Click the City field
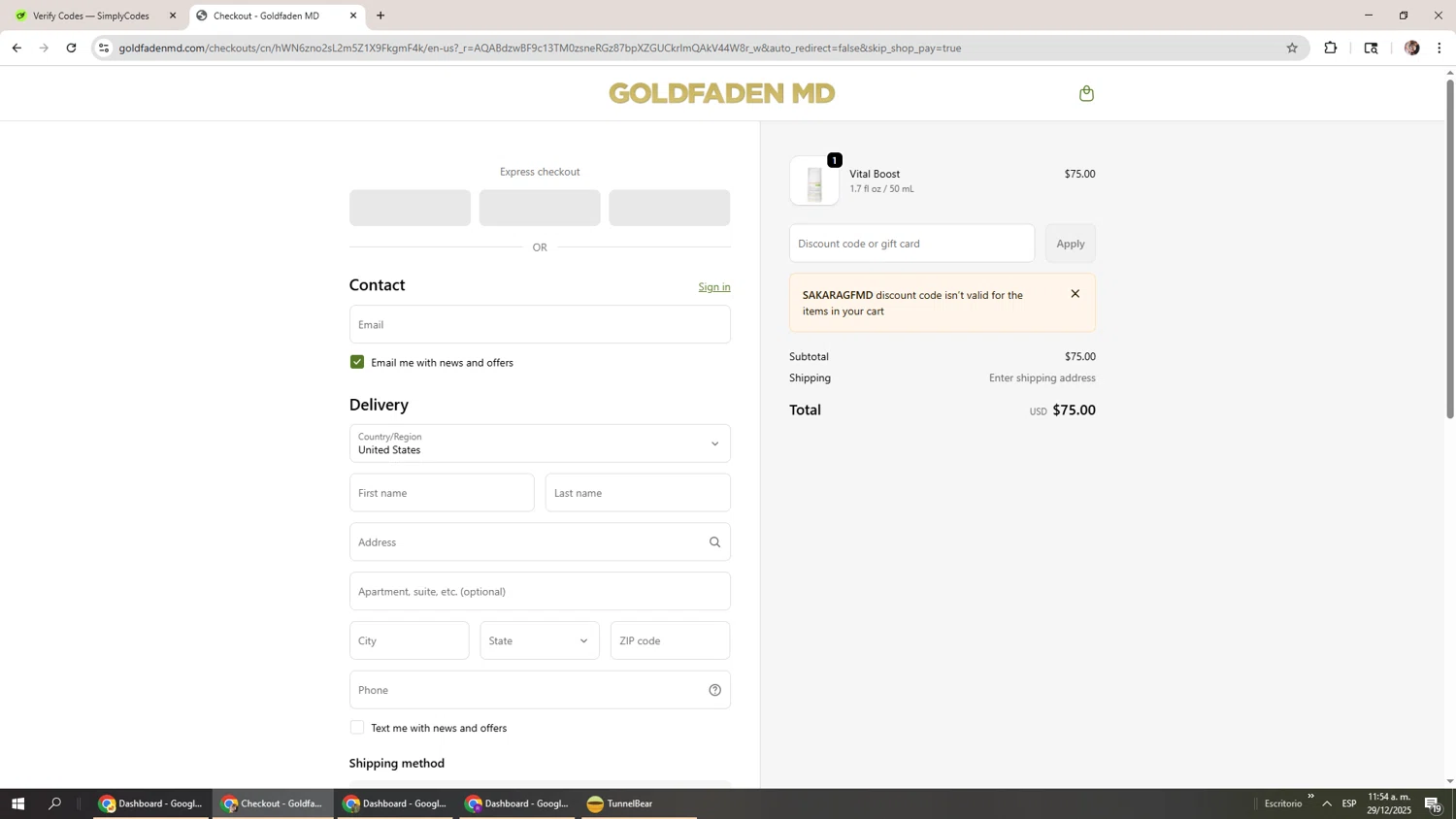This screenshot has height=819, width=1456. tap(409, 640)
